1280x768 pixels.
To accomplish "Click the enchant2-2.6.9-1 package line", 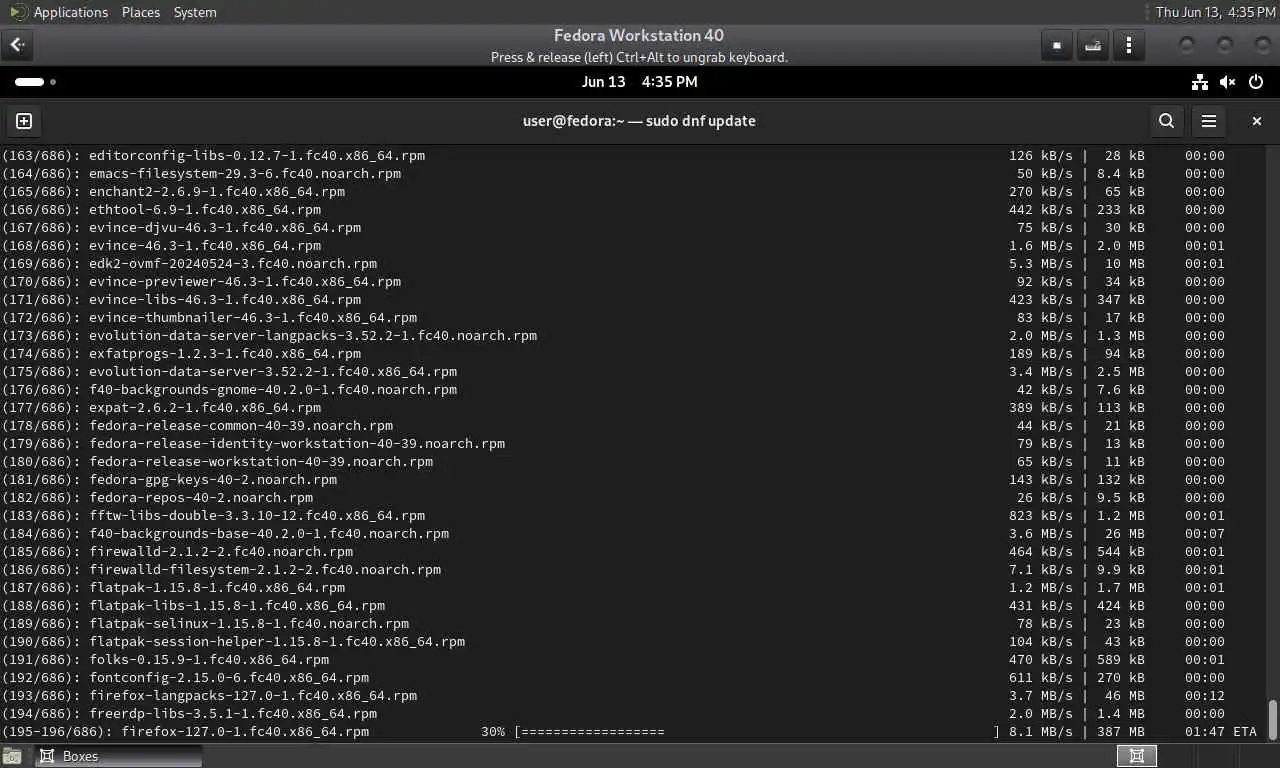I will pyautogui.click(x=613, y=192).
